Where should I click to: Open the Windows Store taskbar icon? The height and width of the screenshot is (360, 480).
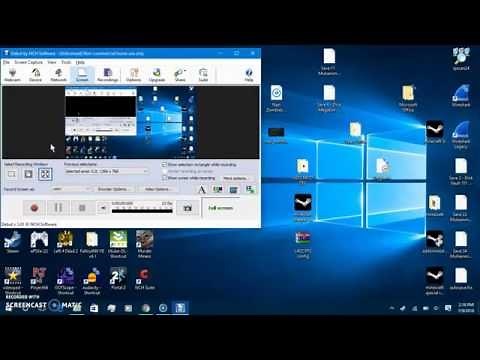94,308
